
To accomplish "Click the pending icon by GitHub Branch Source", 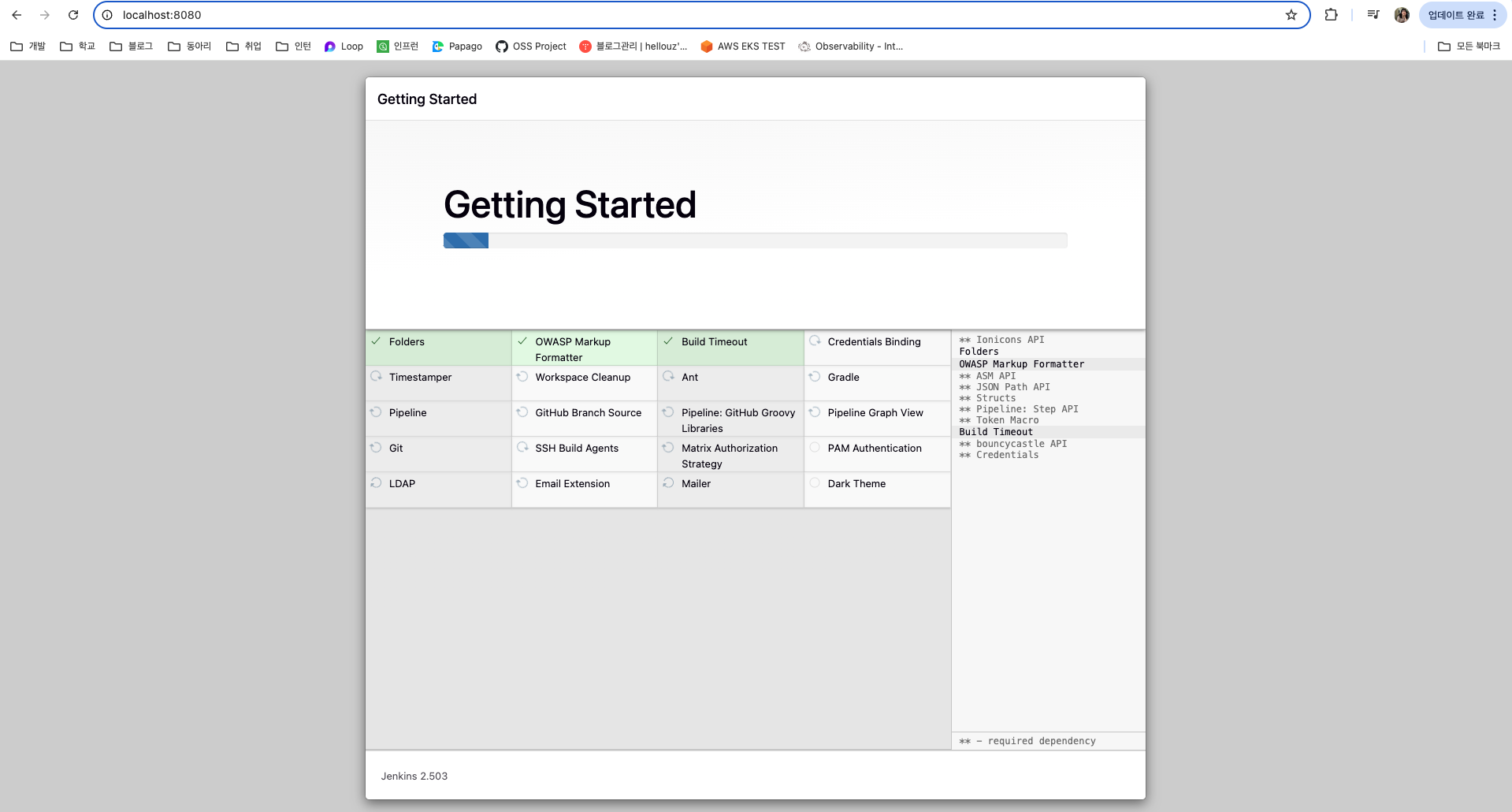I will (522, 412).
